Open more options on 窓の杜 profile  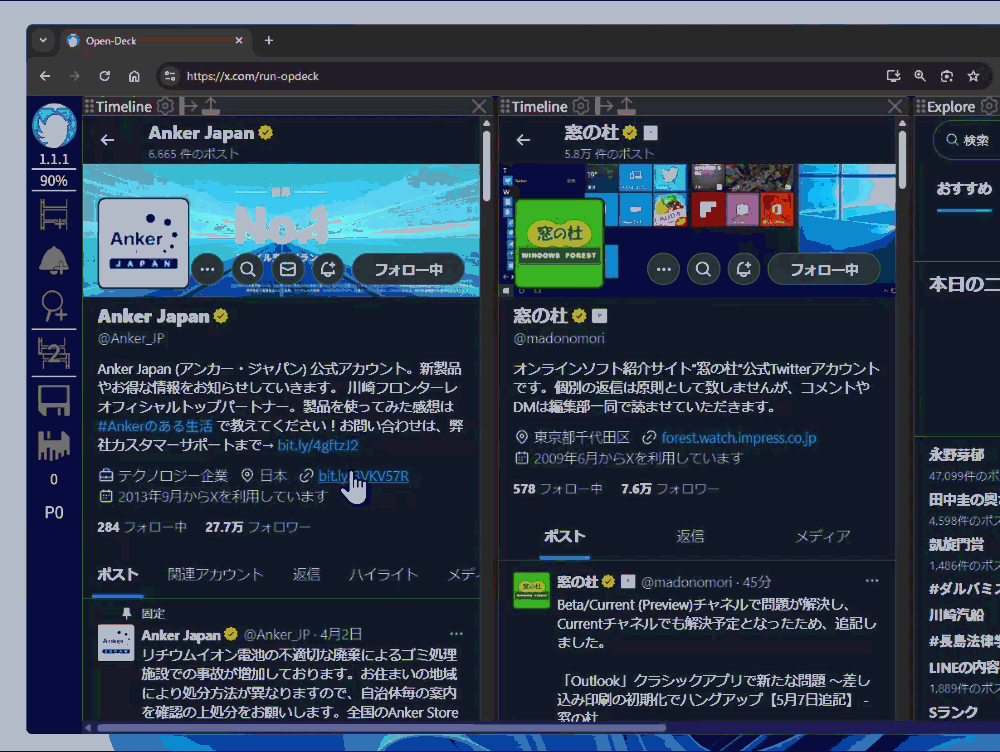point(663,269)
